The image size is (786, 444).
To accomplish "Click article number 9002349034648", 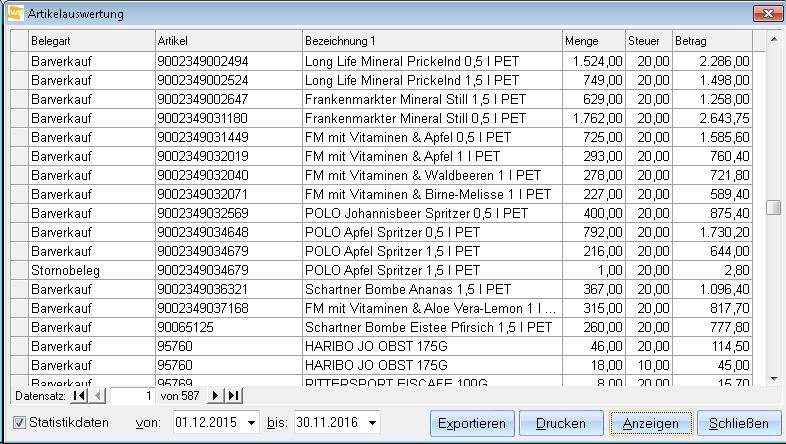I will point(203,233).
